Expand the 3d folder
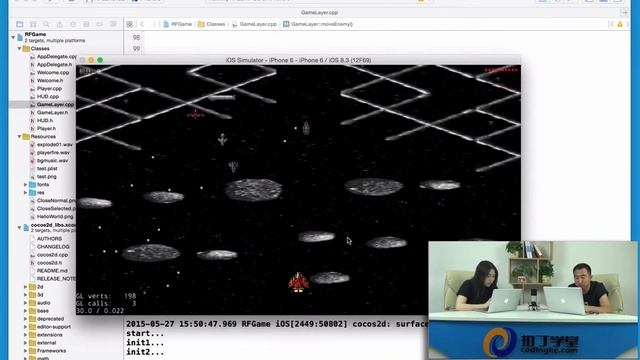Screen dimensions: 640x360 pyautogui.click(x=26, y=295)
